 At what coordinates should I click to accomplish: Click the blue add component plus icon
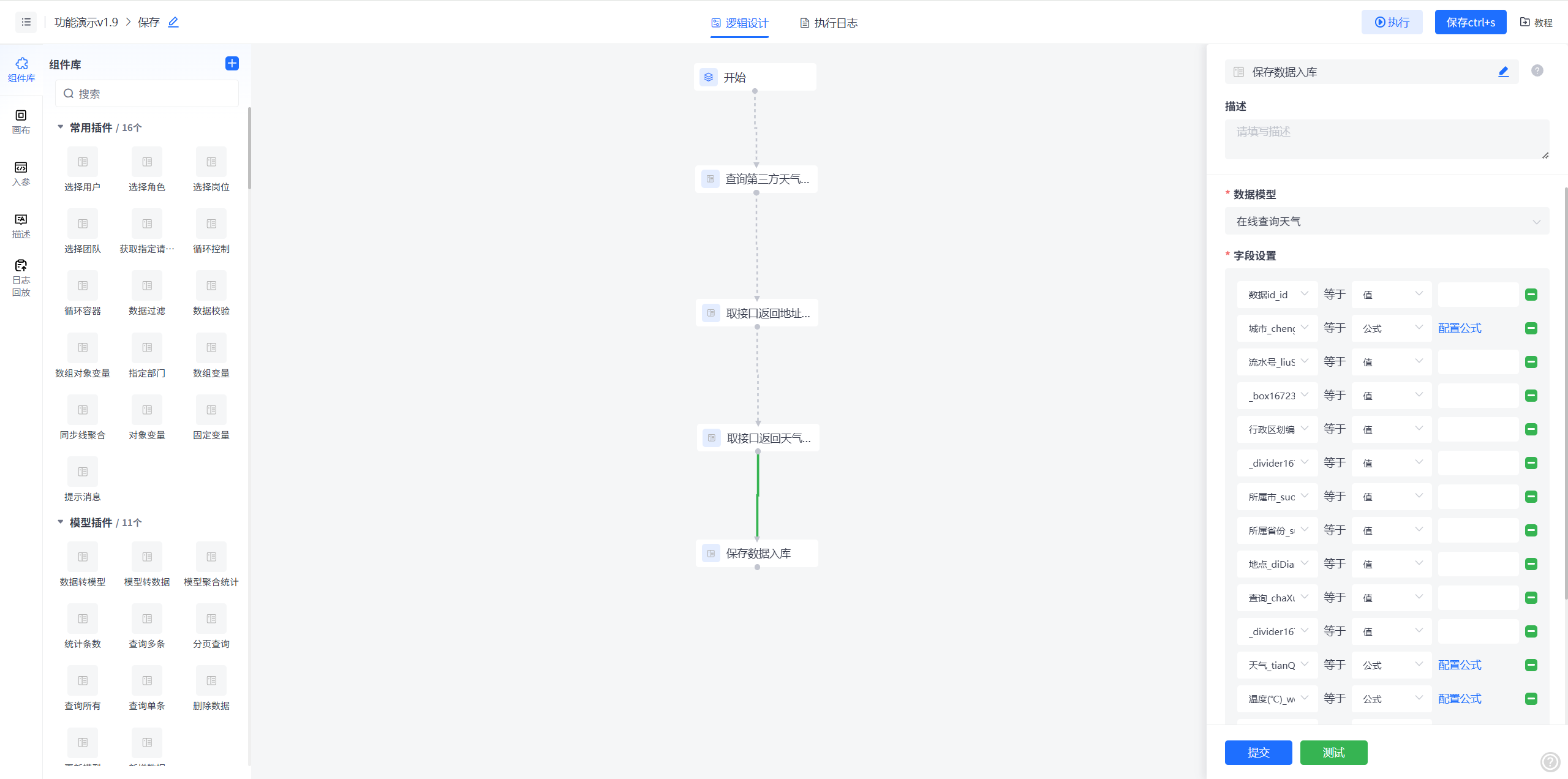tap(232, 64)
